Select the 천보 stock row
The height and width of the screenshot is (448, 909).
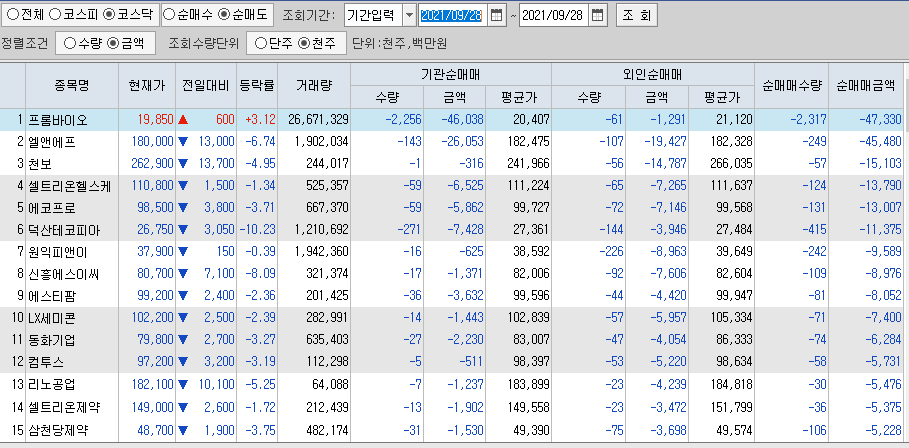452,164
